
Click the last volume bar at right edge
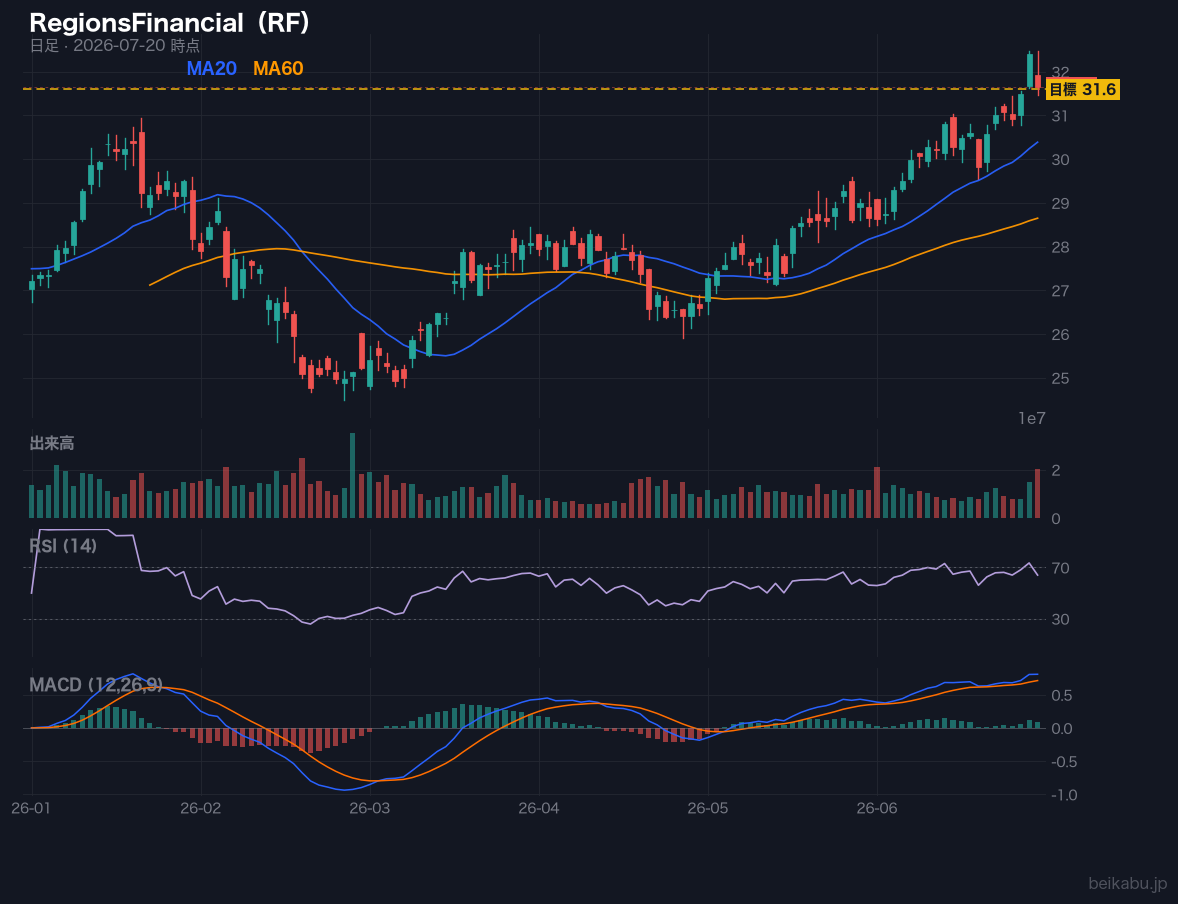[1038, 493]
